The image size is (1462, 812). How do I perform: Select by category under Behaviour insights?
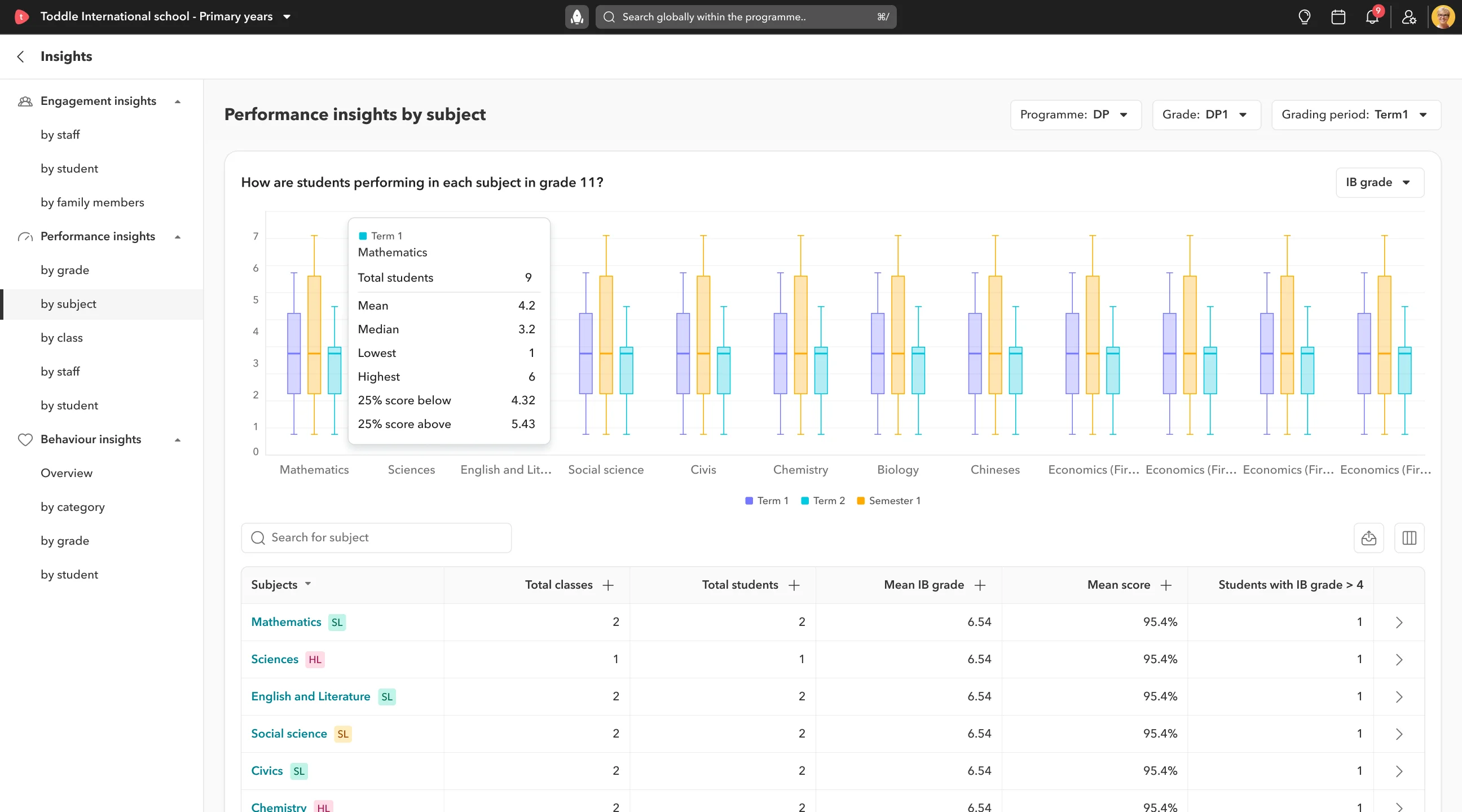73,507
